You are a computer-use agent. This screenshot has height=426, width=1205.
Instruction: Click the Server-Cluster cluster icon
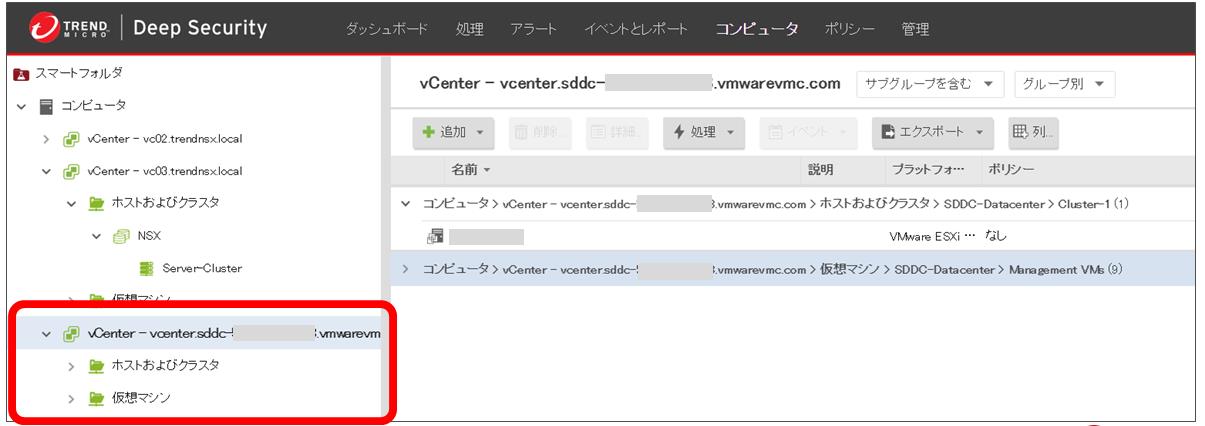(x=147, y=268)
